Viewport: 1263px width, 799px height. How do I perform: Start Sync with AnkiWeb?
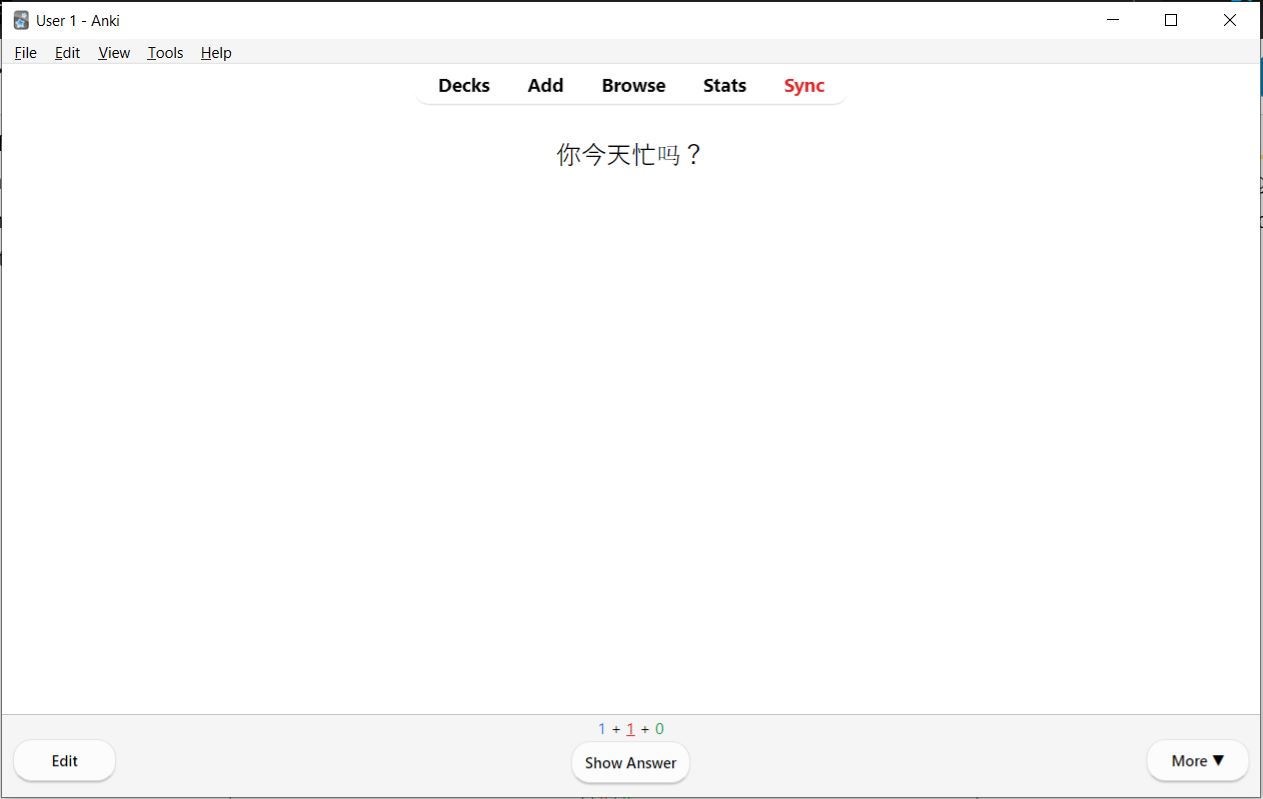point(804,86)
